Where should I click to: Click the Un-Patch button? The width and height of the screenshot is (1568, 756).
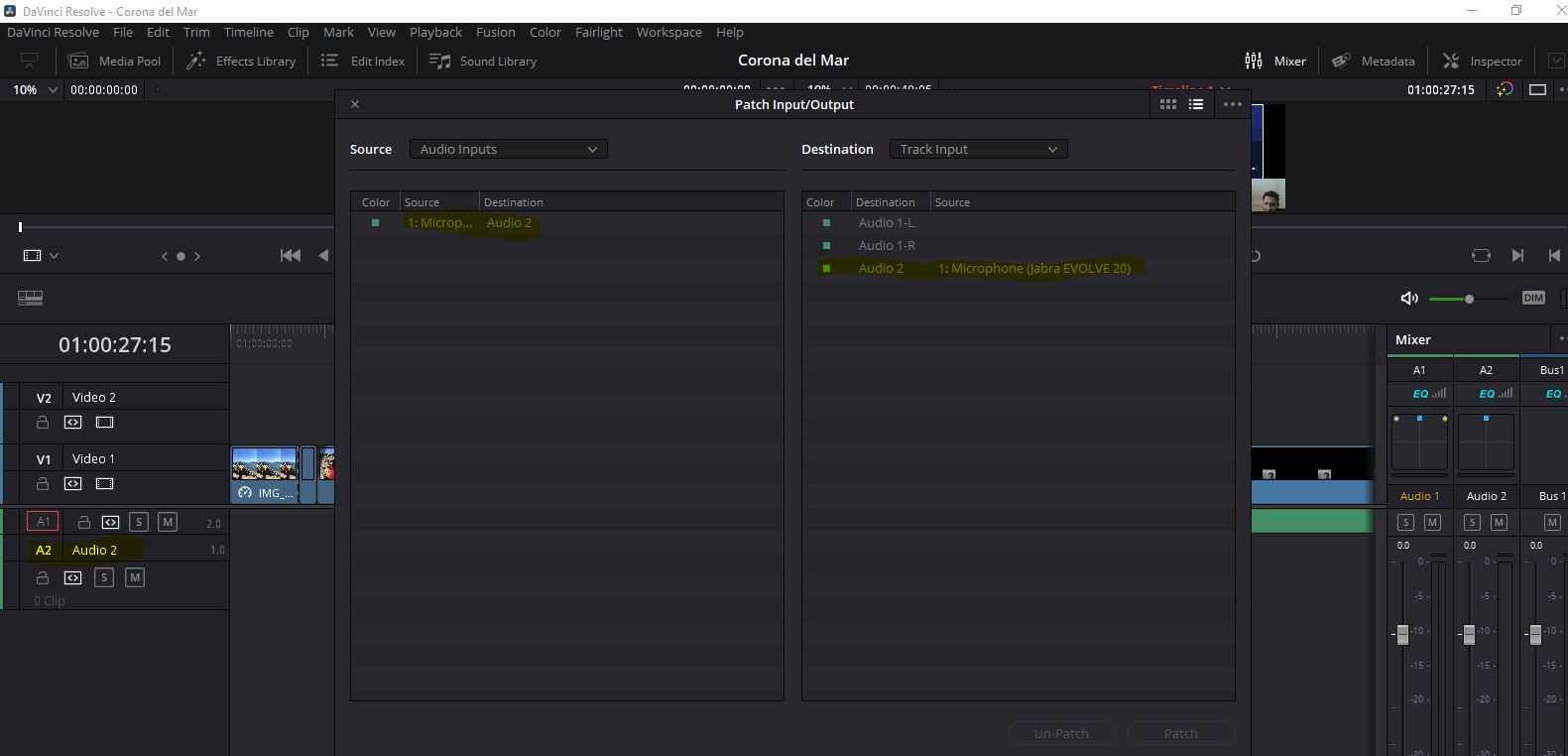(x=1061, y=733)
